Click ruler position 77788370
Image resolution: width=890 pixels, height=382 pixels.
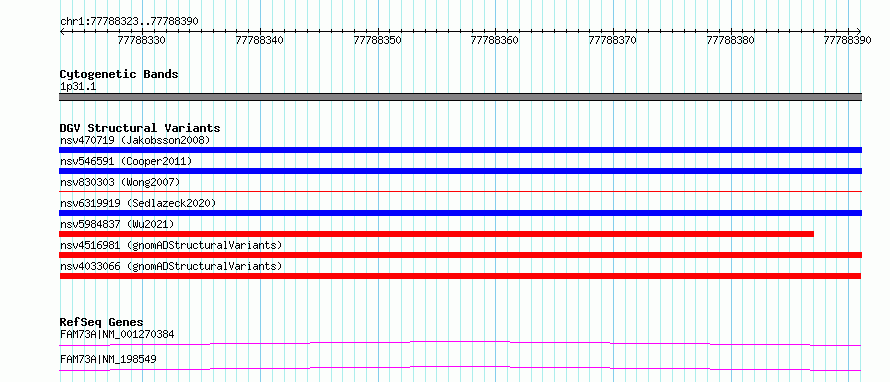click(x=613, y=41)
